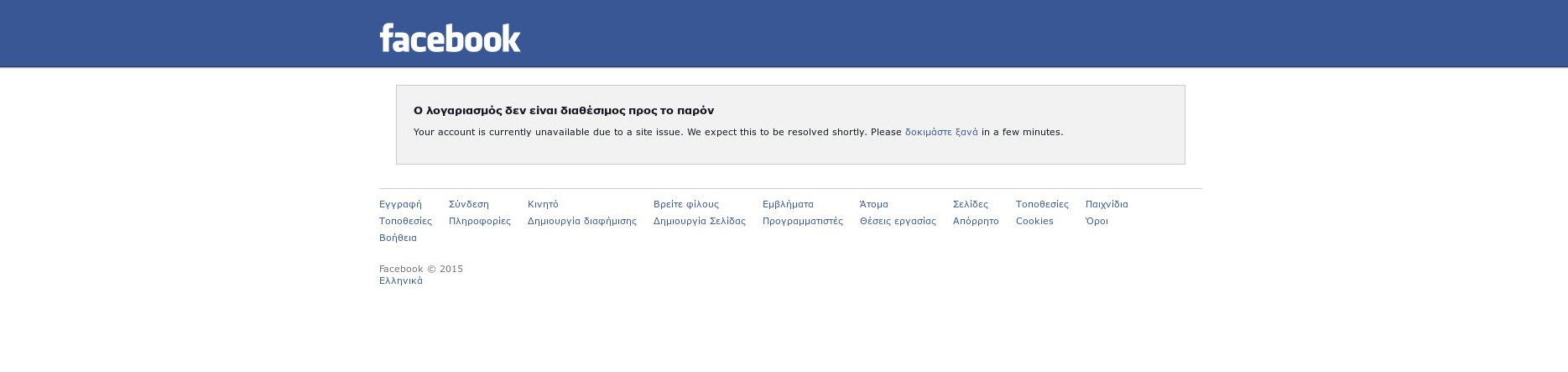
Task: Click the Εμβλήματα footer link
Action: click(788, 204)
